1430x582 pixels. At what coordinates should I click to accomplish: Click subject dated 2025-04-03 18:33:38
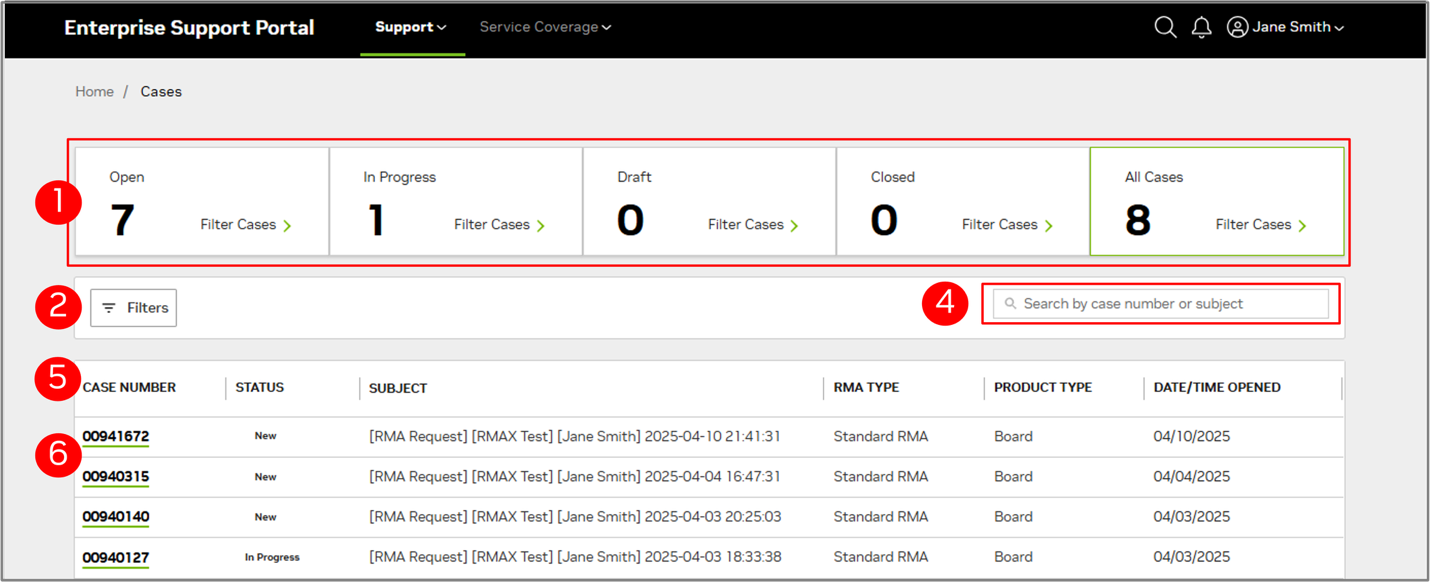pyautogui.click(x=575, y=557)
